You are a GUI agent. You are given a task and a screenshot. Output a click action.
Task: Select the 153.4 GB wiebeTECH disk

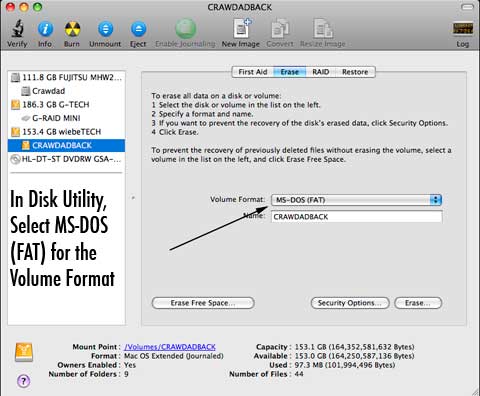66,132
